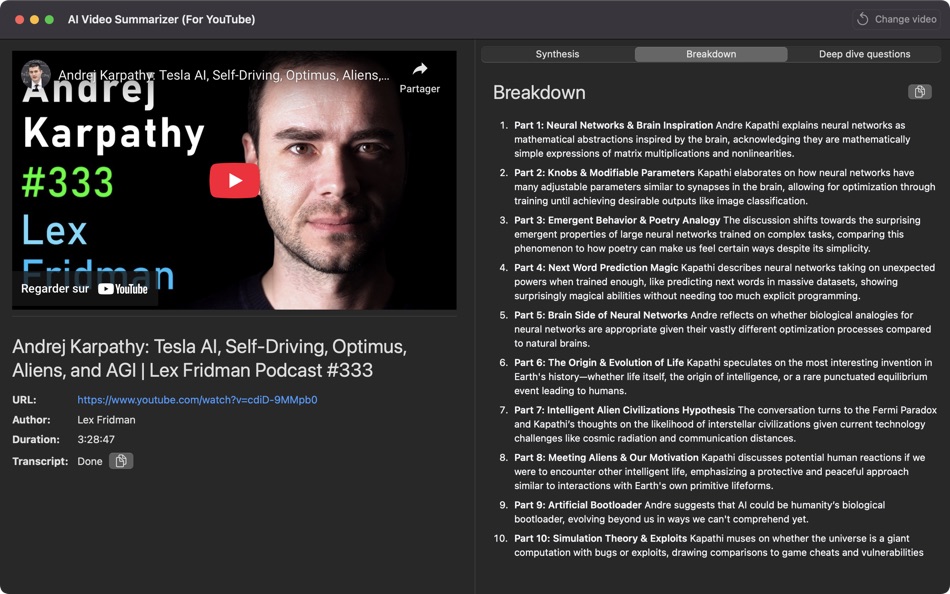
Task: Click Part 9: Artificial Bootloader
Action: coord(578,505)
